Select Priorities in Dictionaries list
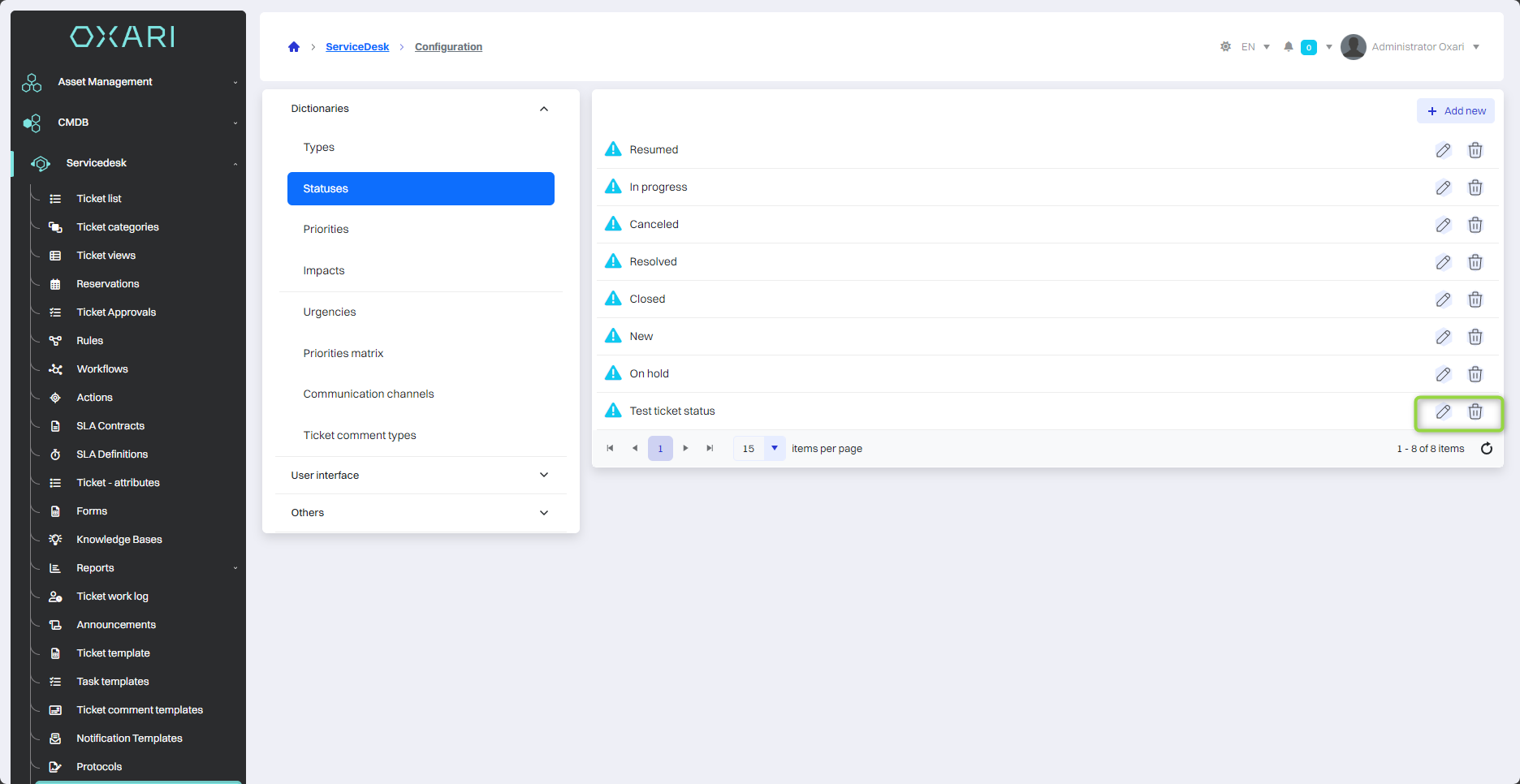1520x784 pixels. click(326, 230)
